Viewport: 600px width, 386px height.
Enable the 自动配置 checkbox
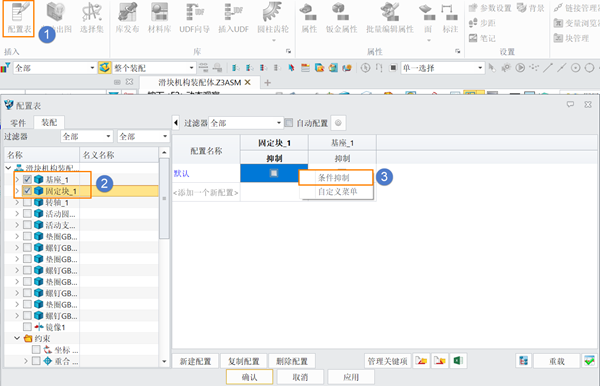point(289,123)
